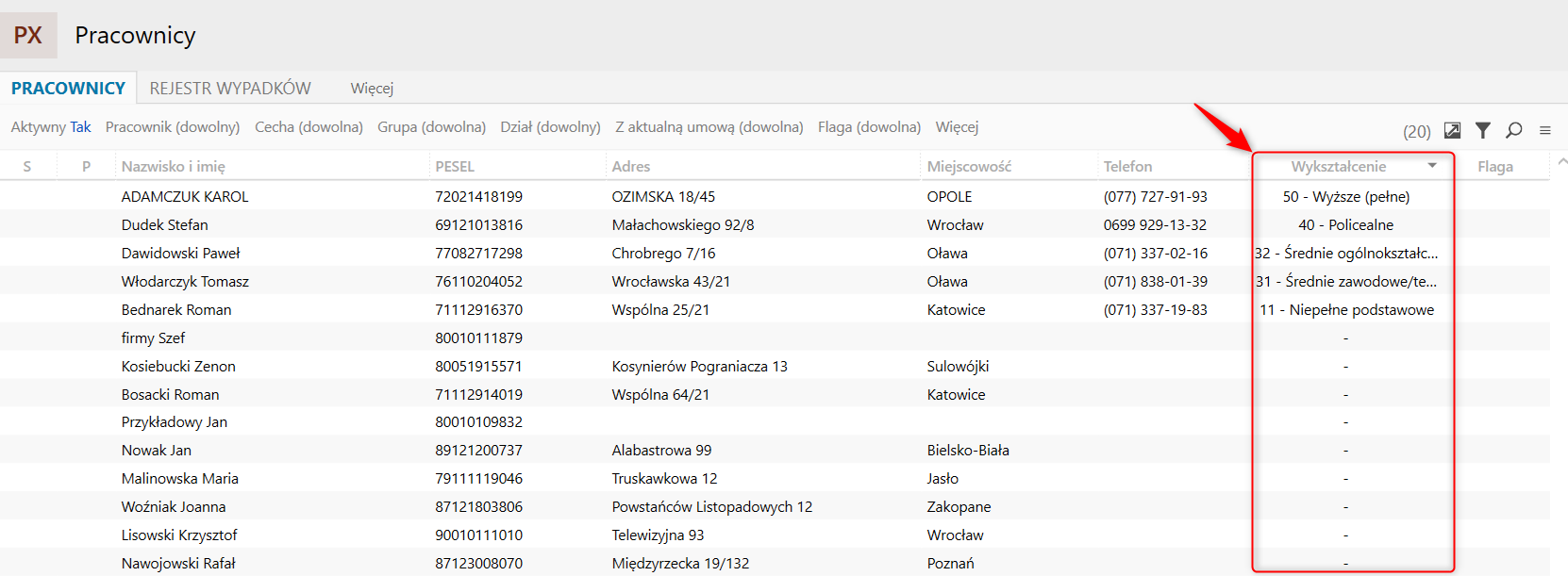The height and width of the screenshot is (576, 1568).
Task: Click the funnel filter icon
Action: click(x=1483, y=130)
